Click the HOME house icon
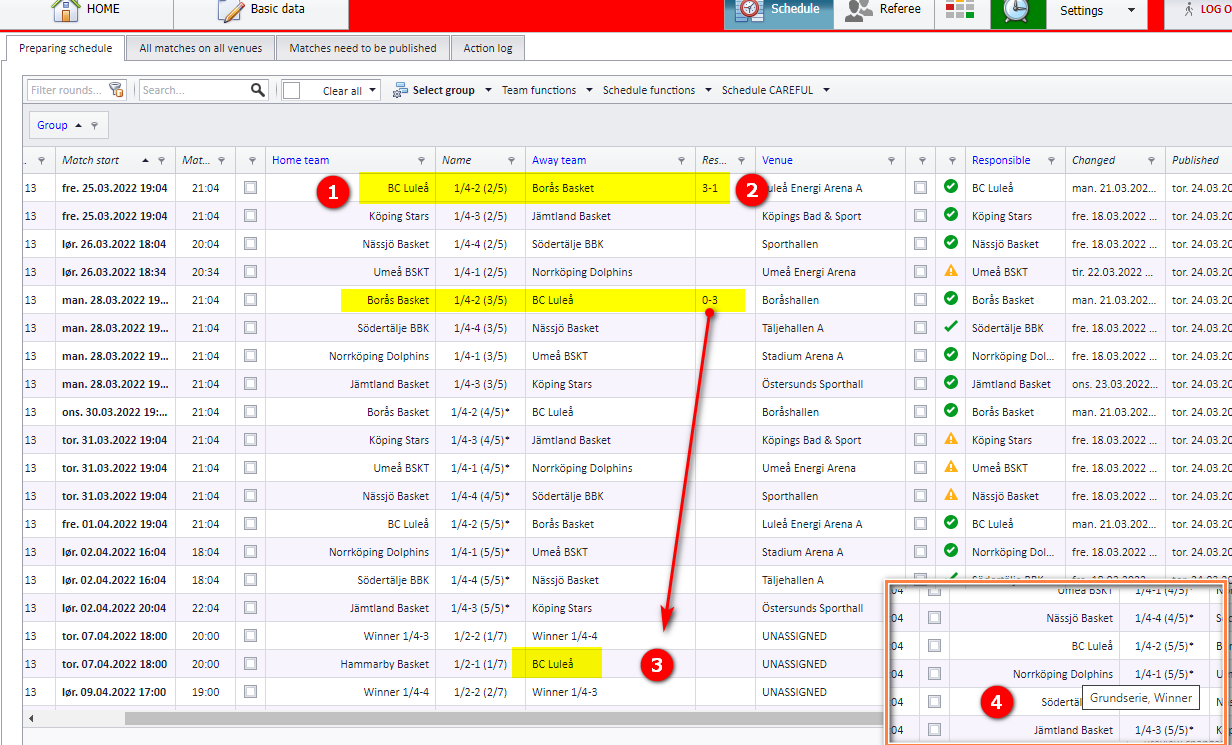The width and height of the screenshot is (1232, 745). (65, 9)
